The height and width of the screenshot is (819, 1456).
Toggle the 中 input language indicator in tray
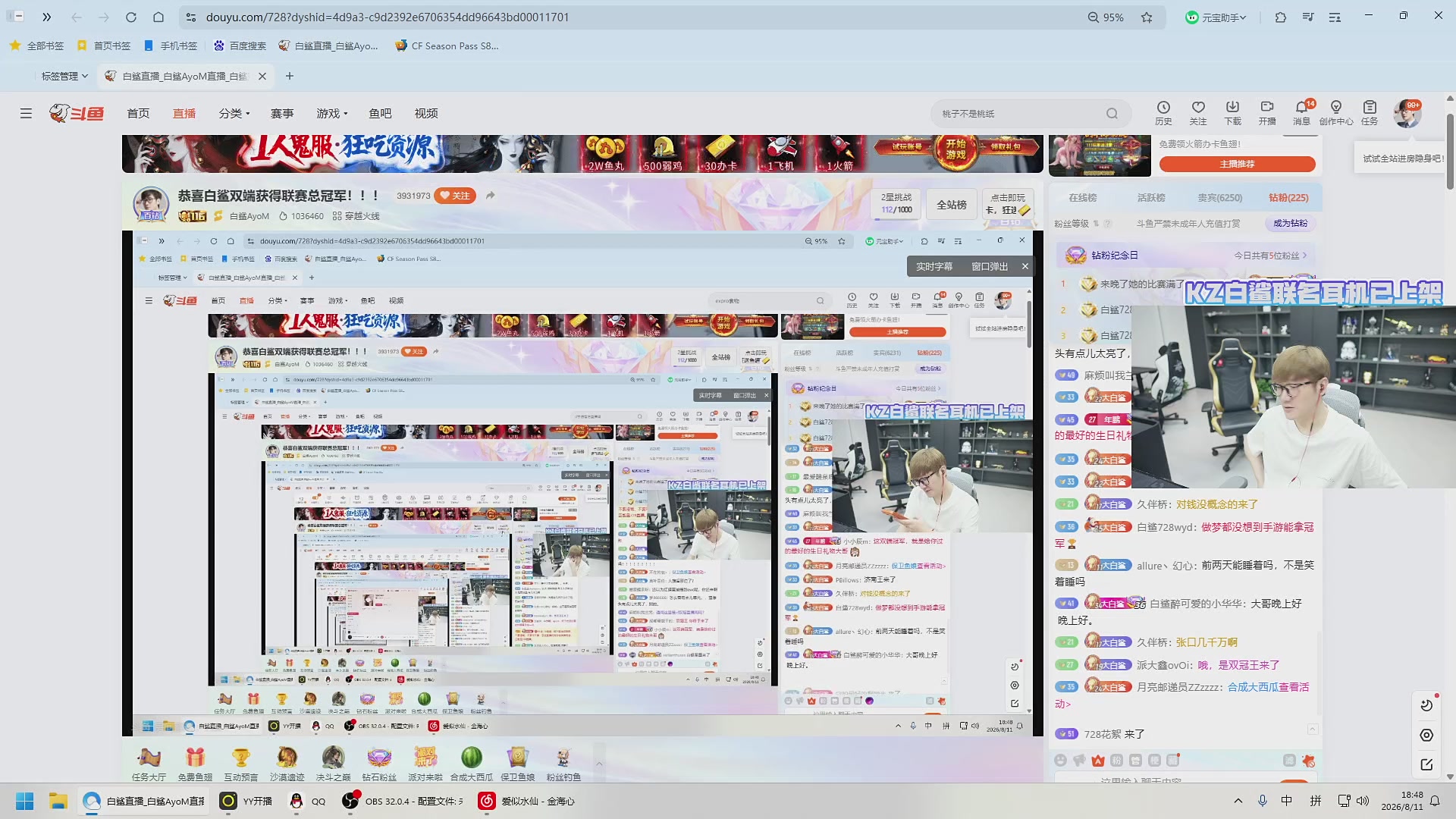[x=1287, y=801]
